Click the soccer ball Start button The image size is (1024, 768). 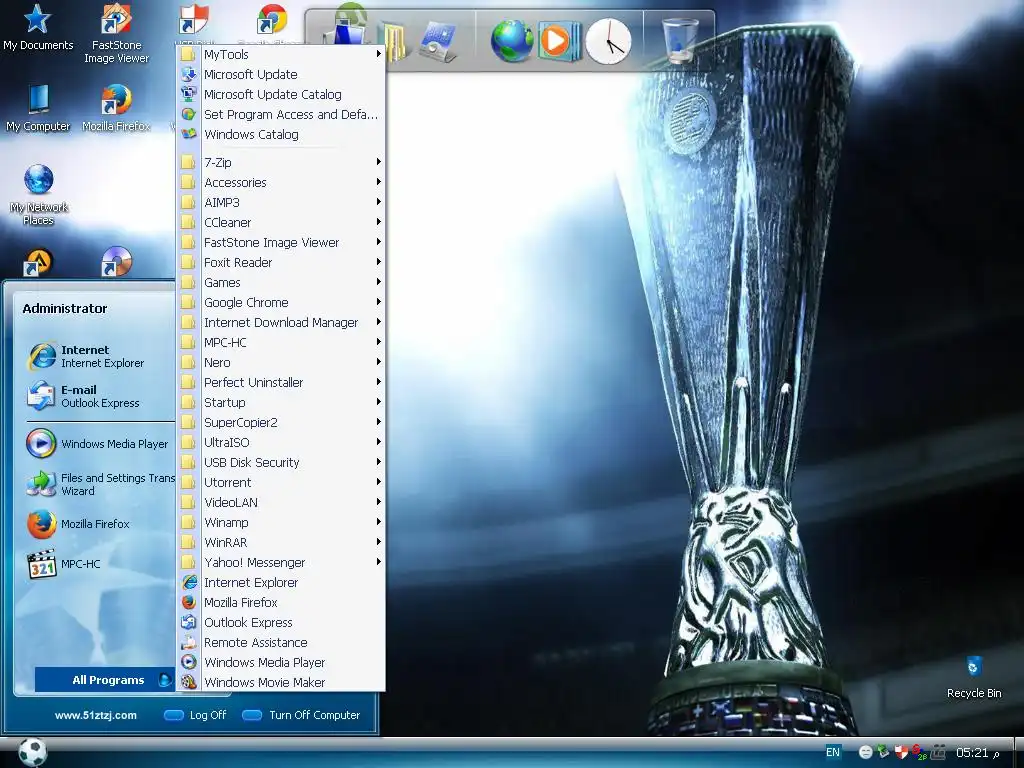pyautogui.click(x=32, y=752)
